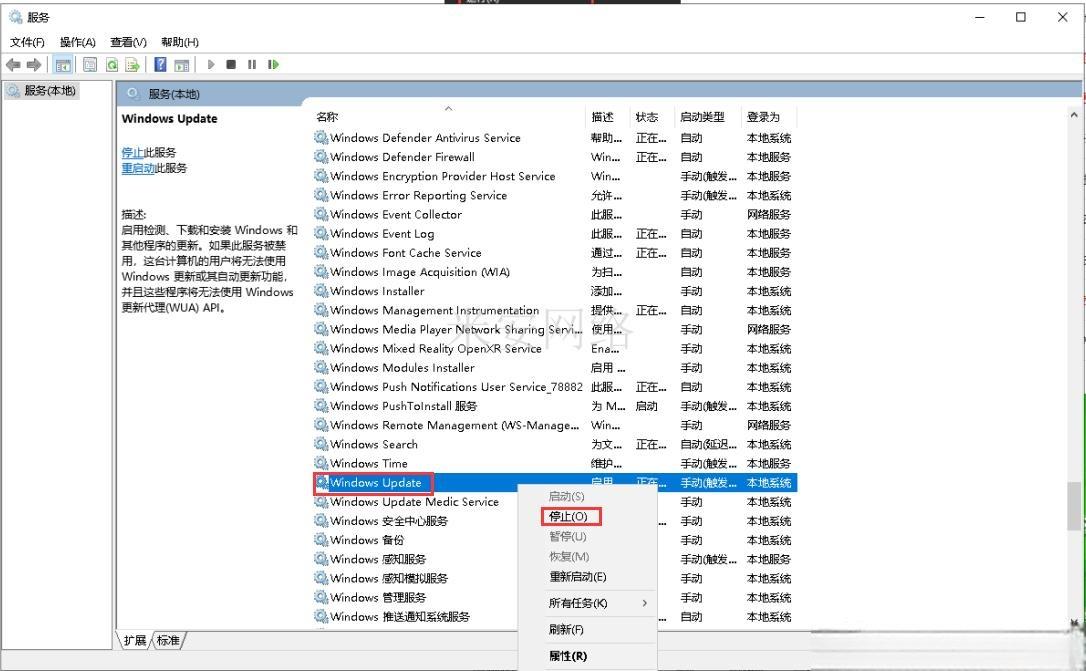
Task: Click gear icon of Windows Time row
Action: click(321, 463)
